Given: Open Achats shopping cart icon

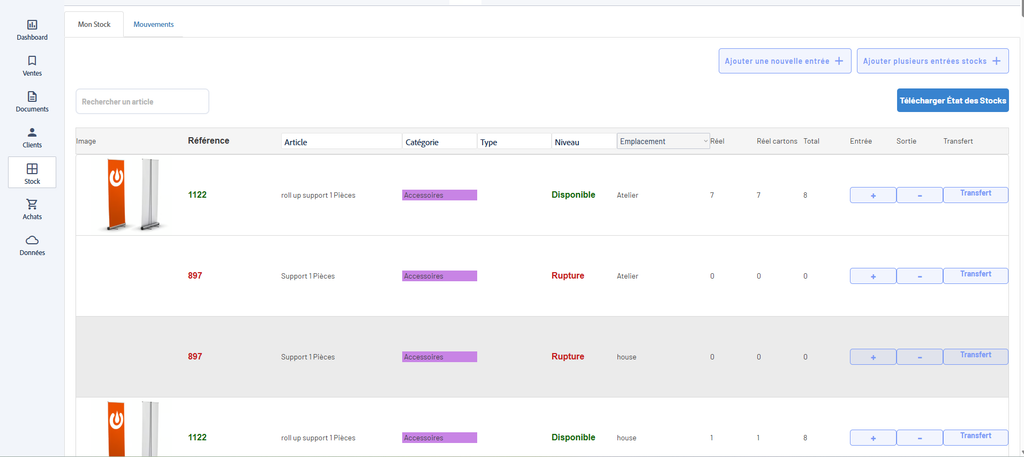Looking at the screenshot, I should pyautogui.click(x=32, y=204).
